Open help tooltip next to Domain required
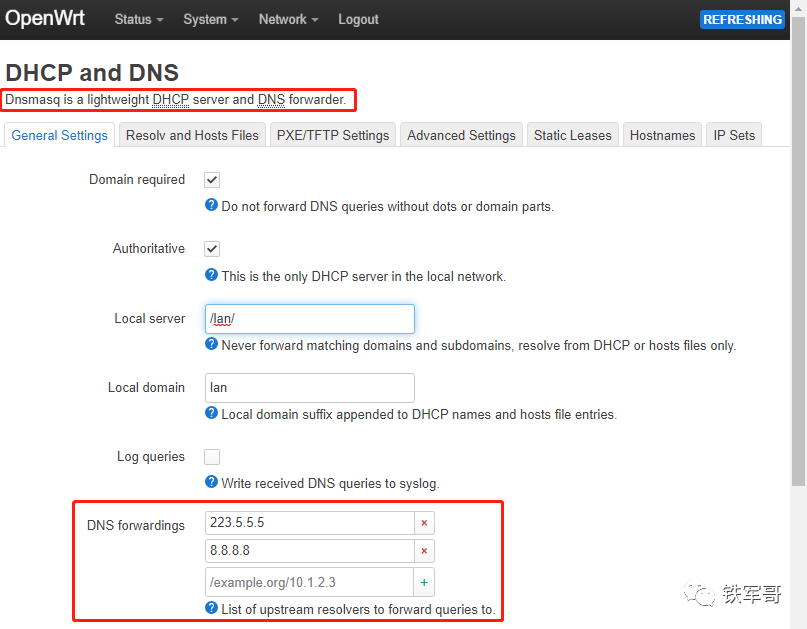807x629 pixels. pyautogui.click(x=211, y=206)
